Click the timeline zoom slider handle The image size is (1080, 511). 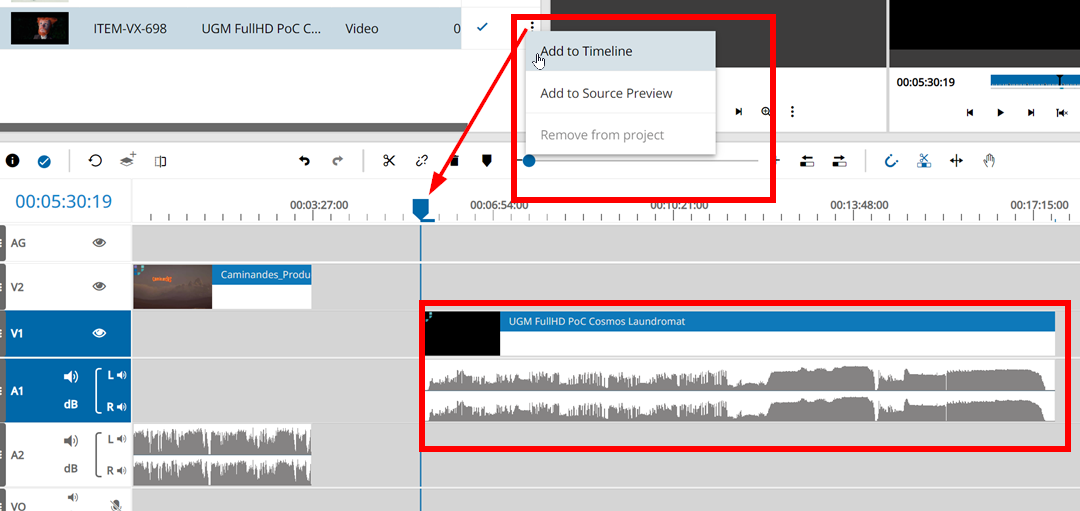529,160
